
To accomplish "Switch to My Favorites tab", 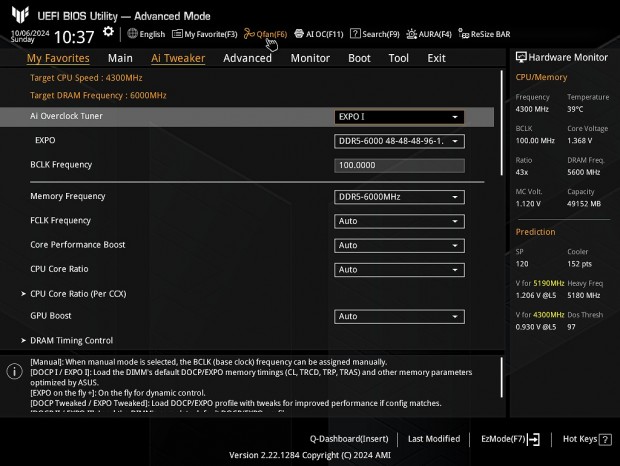I will [58, 58].
